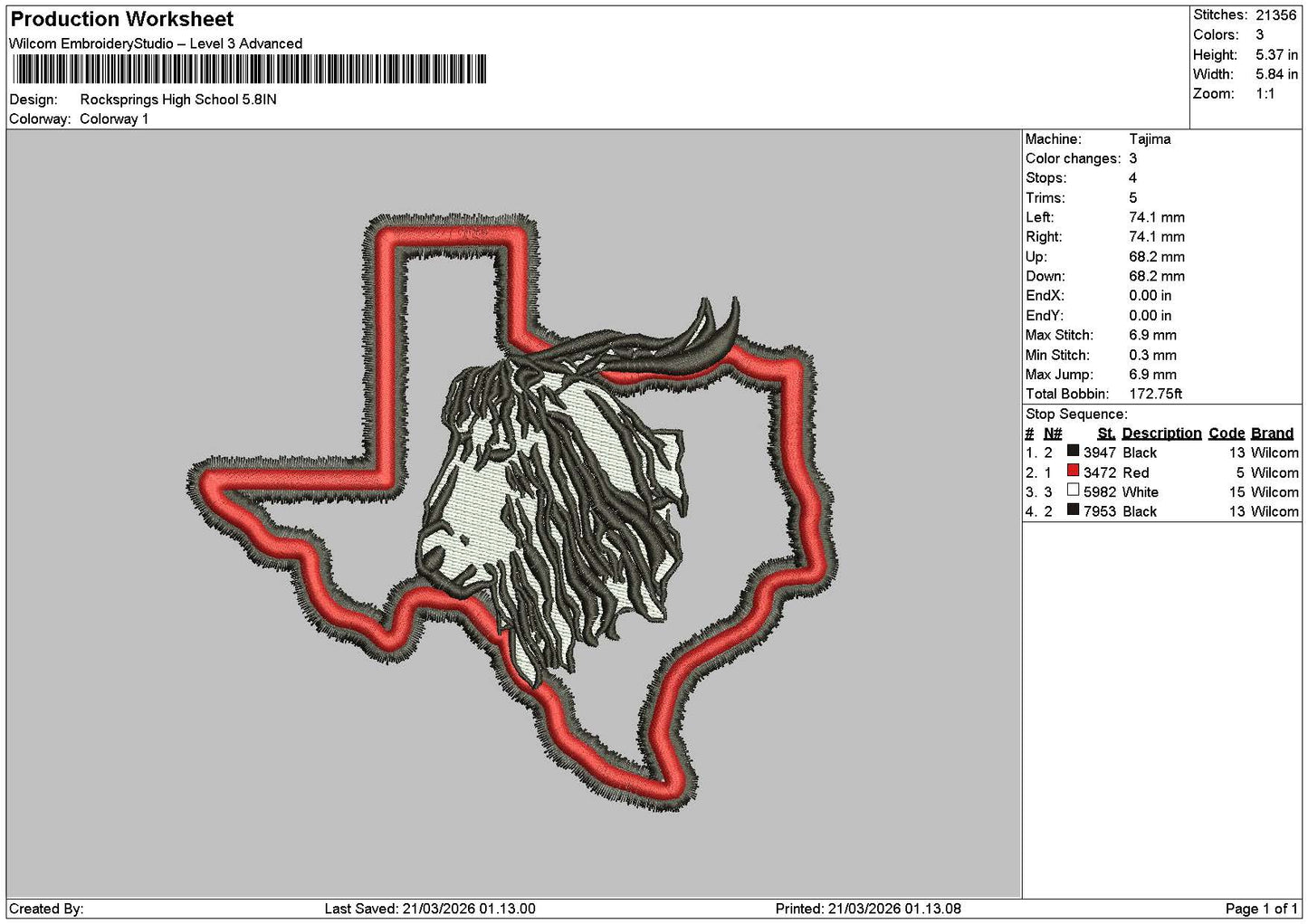This screenshot has height=924, width=1308.
Task: Click the 'N#' column header
Action: [1053, 433]
